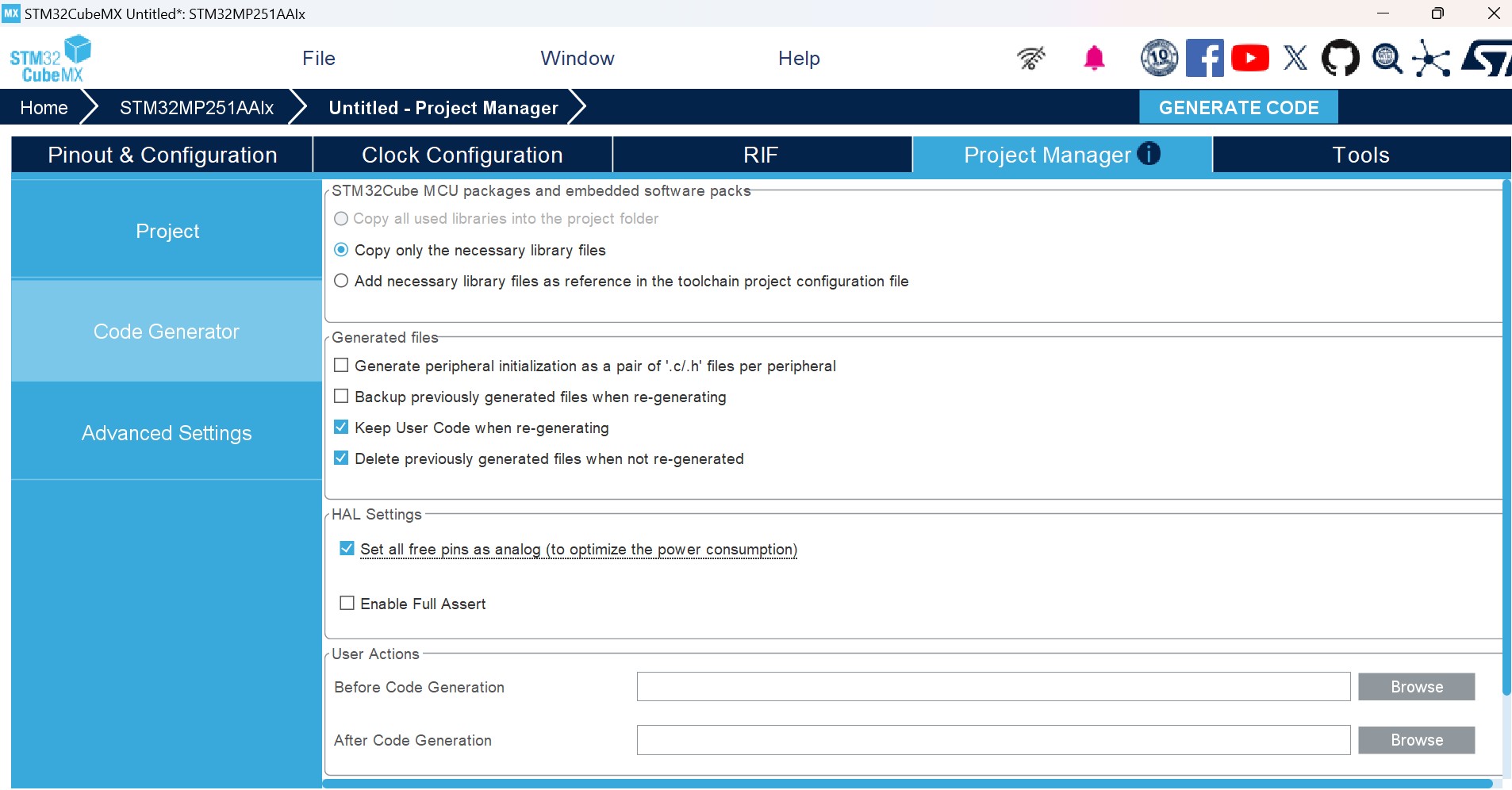
Task: Click the 'Generated files' group label
Action: [385, 337]
